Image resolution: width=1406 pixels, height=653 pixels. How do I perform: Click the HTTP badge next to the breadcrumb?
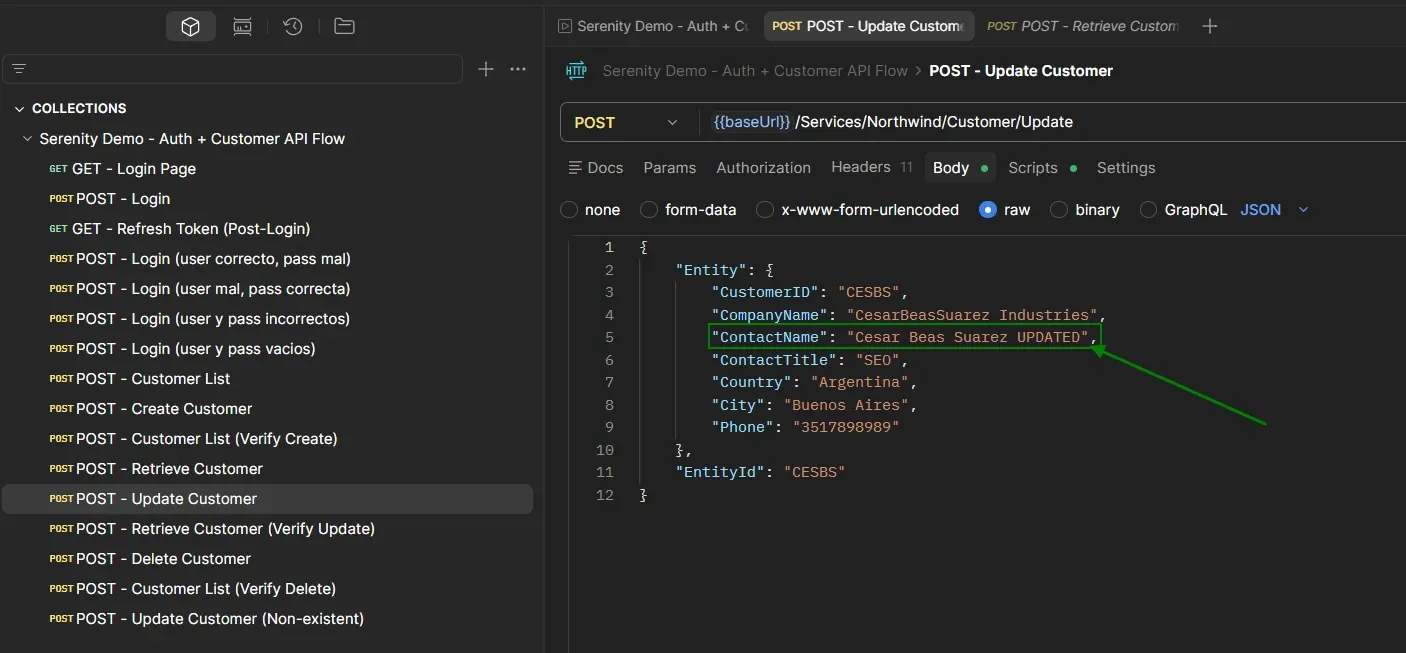(576, 70)
